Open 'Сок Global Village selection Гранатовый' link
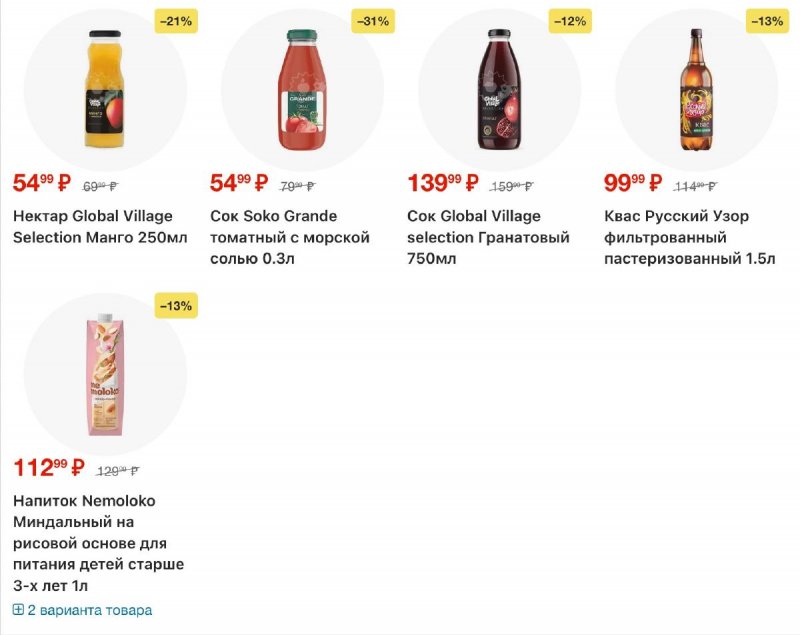The image size is (800, 635). [x=488, y=237]
